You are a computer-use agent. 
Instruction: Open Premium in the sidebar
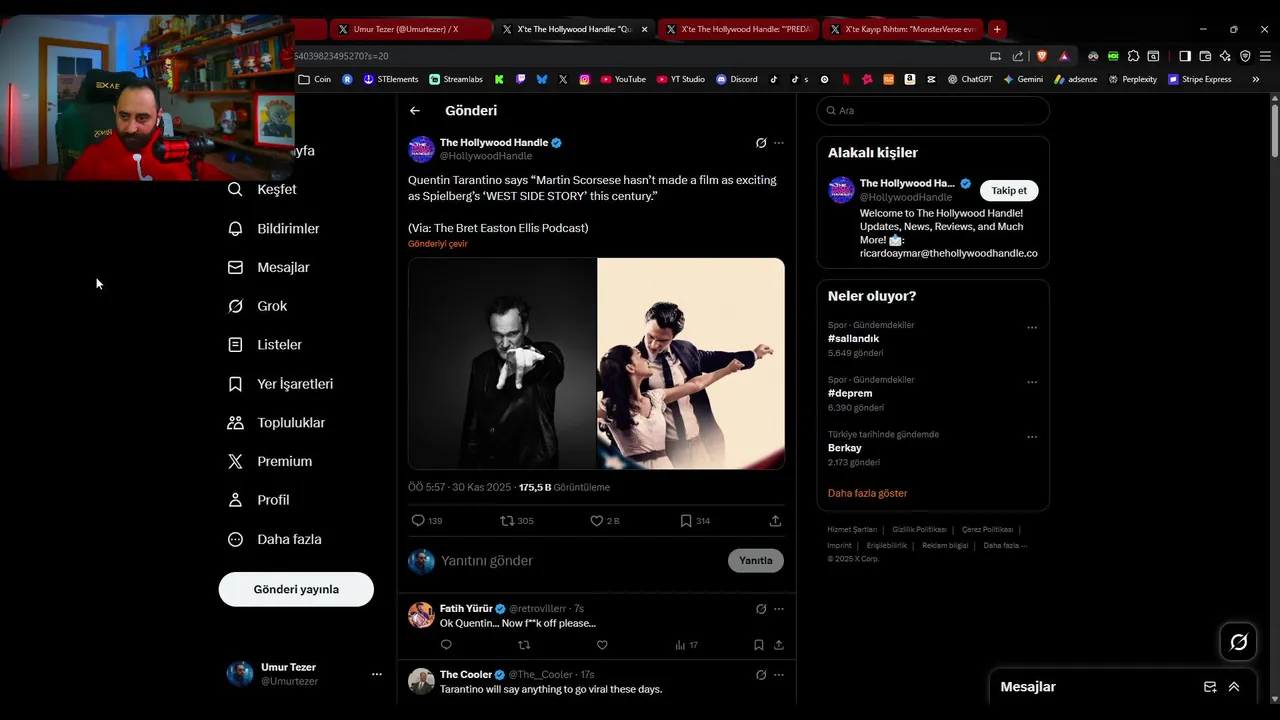pyautogui.click(x=270, y=461)
